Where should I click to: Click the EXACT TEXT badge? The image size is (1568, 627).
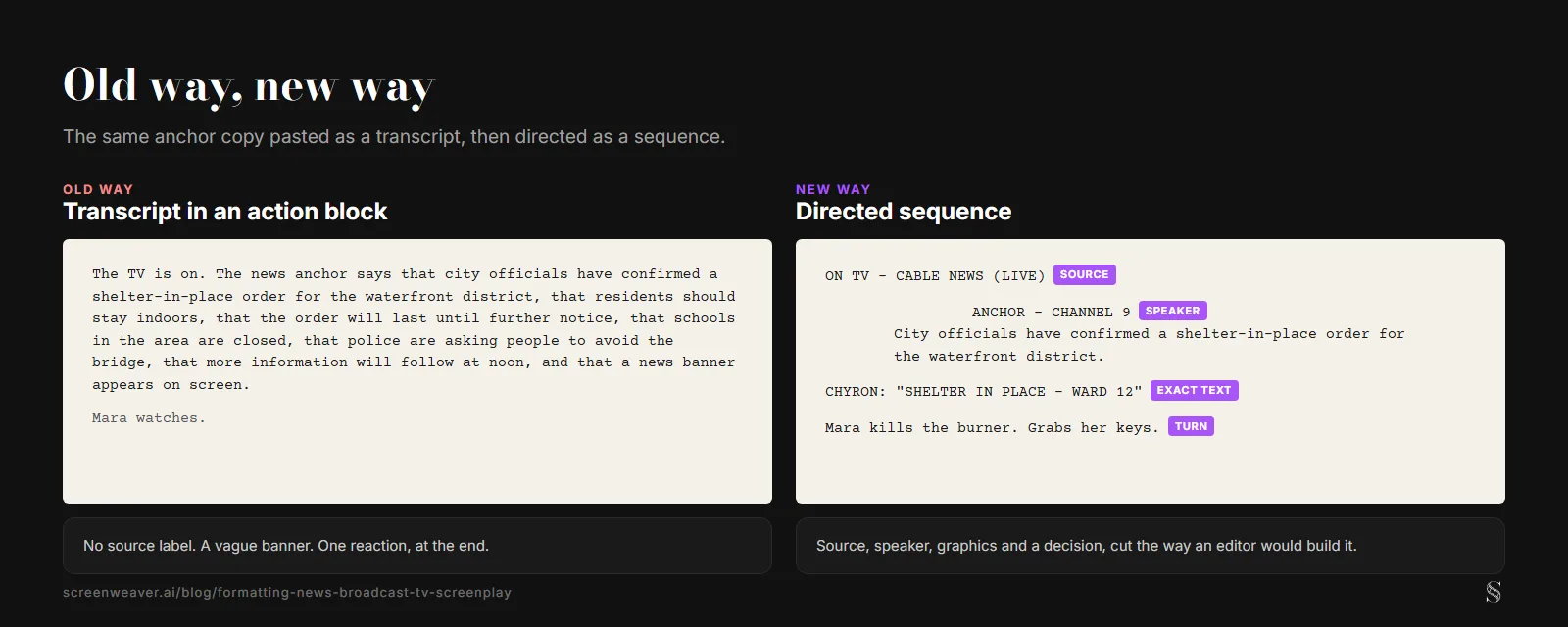(1194, 390)
